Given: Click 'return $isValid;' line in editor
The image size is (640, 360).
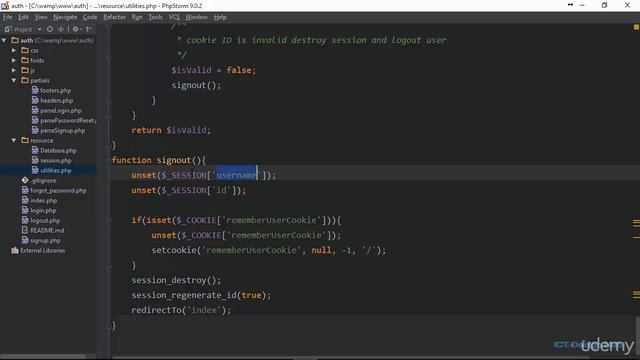Looking at the screenshot, I should [171, 130].
